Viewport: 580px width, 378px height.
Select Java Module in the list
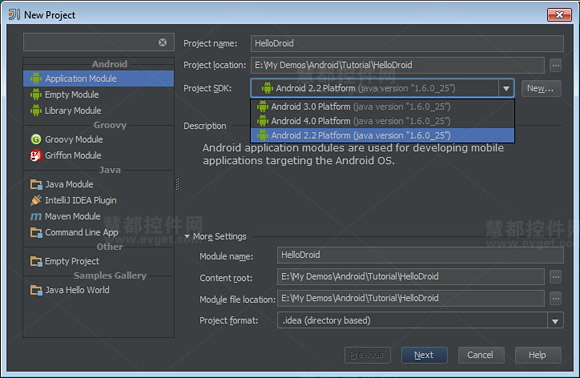click(98, 184)
